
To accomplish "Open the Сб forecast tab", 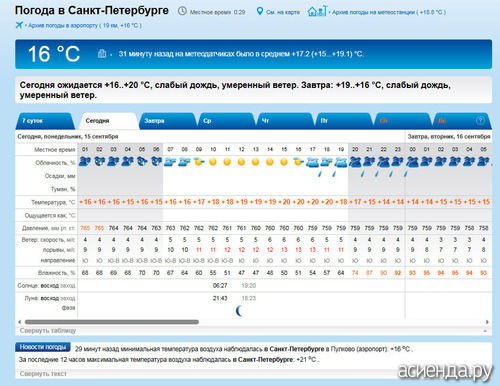I will point(403,121).
